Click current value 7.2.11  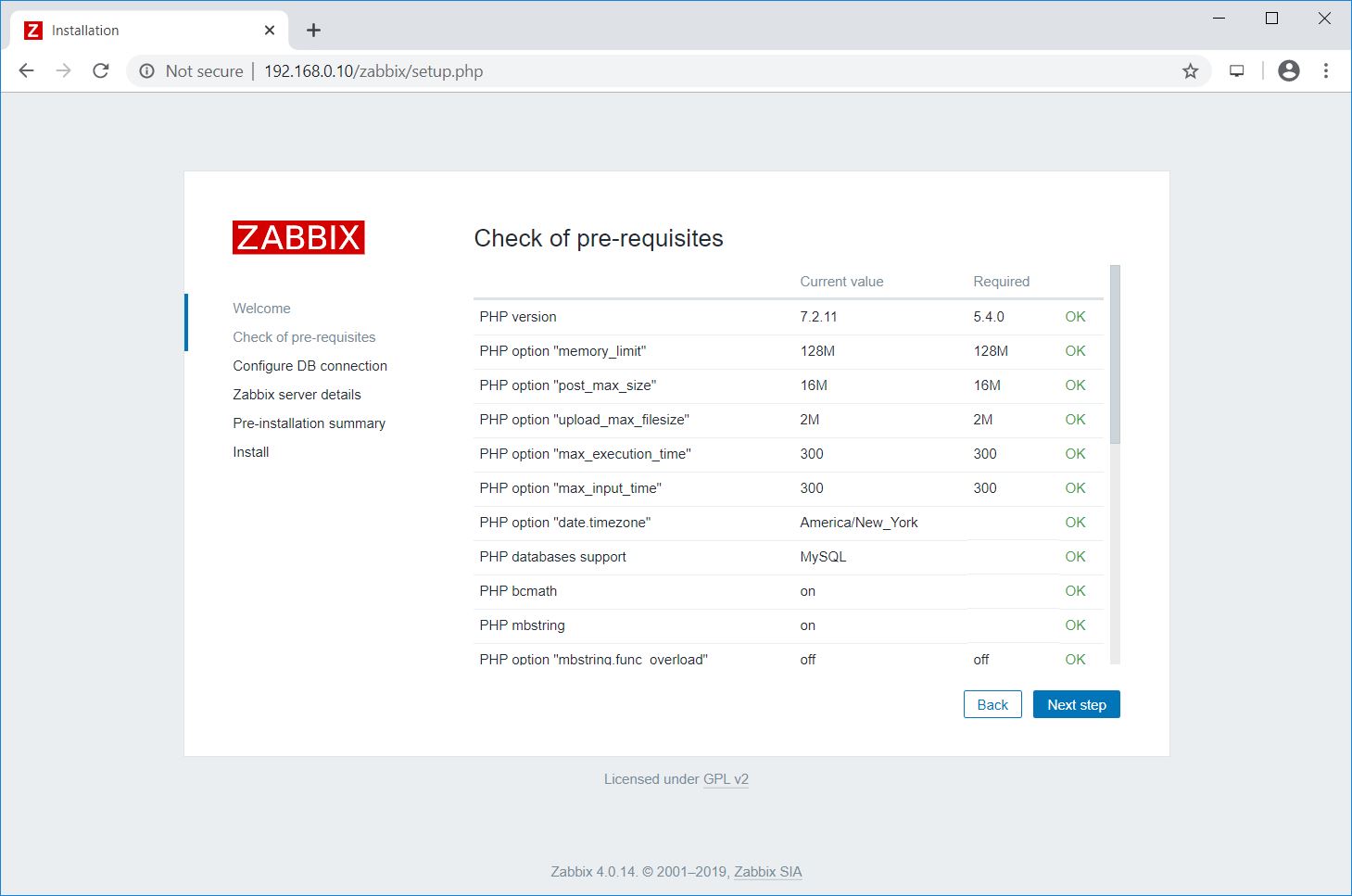[818, 317]
